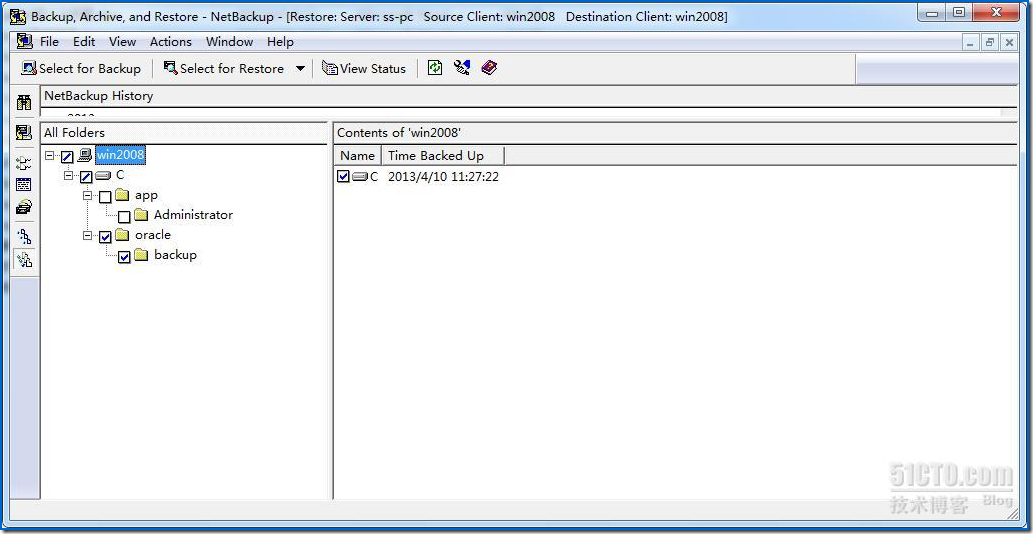Uncheck the C checkbox in contents list
This screenshot has width=1033, height=534.
(x=343, y=176)
